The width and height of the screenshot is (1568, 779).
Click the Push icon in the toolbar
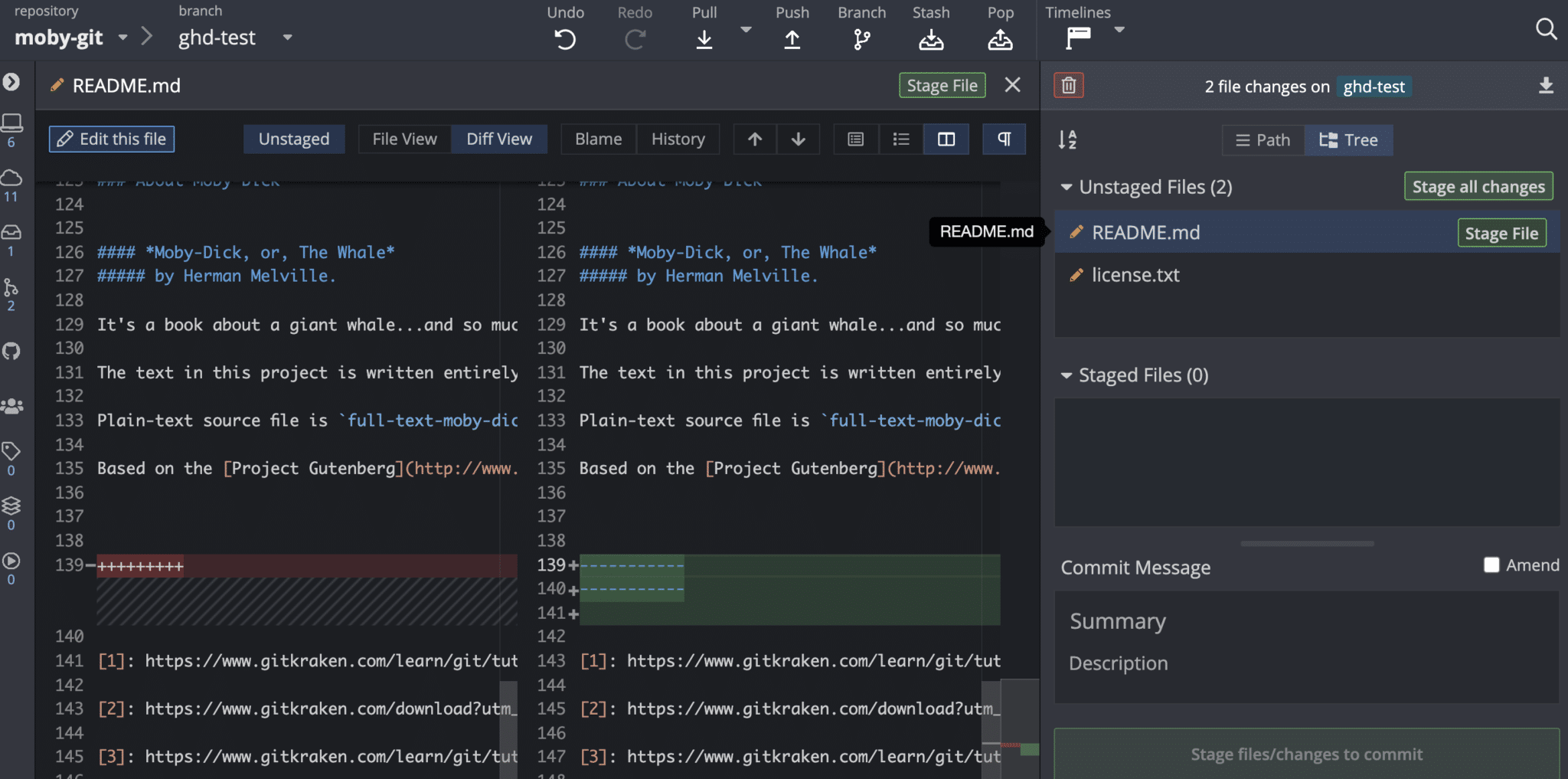point(792,38)
